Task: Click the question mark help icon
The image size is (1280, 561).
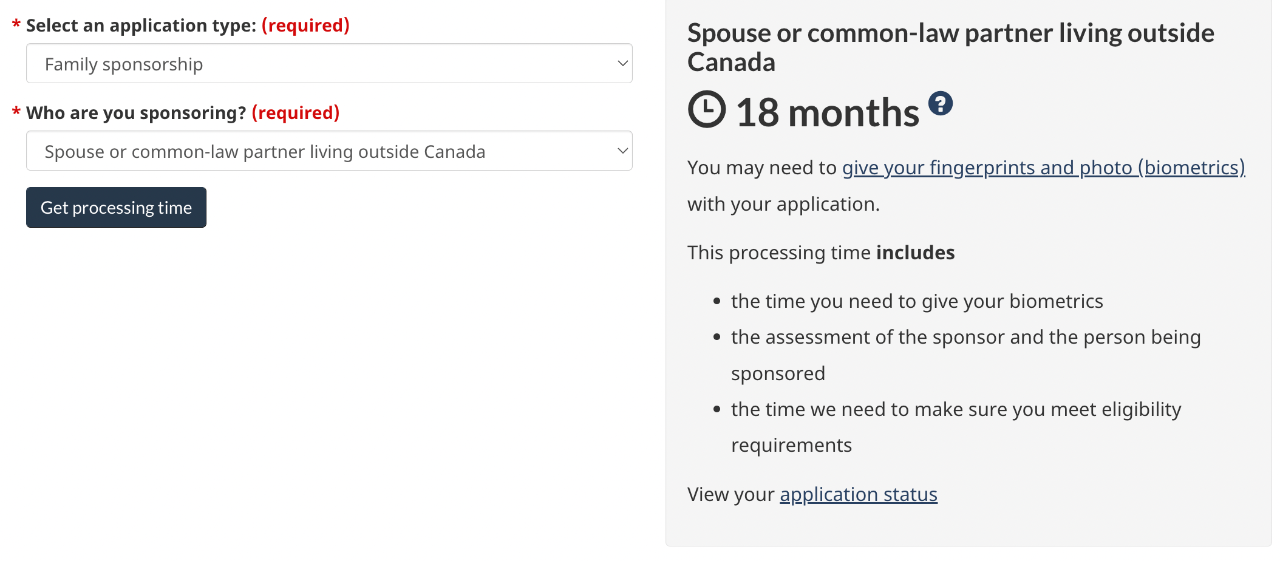Action: pyautogui.click(x=940, y=103)
